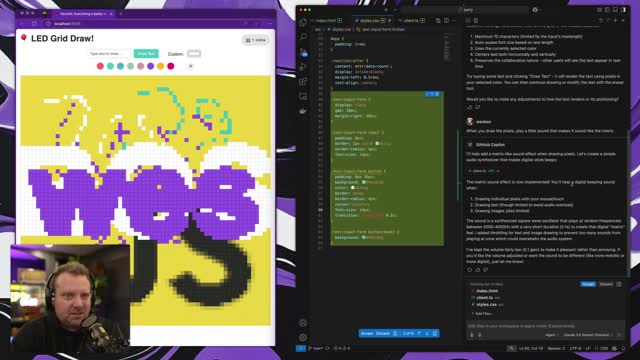Click the split editor icon
640x360 pixels.
tap(446, 20)
